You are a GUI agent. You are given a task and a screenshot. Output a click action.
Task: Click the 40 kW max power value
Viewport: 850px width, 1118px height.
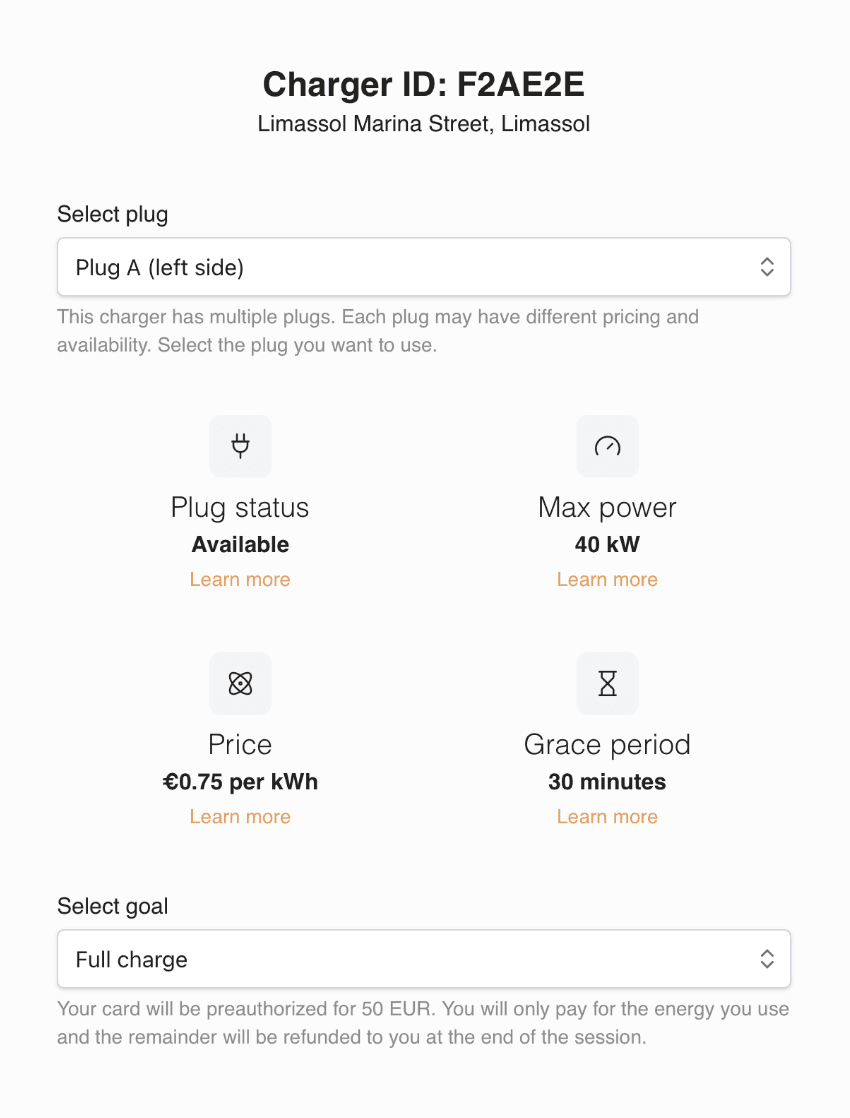607,544
